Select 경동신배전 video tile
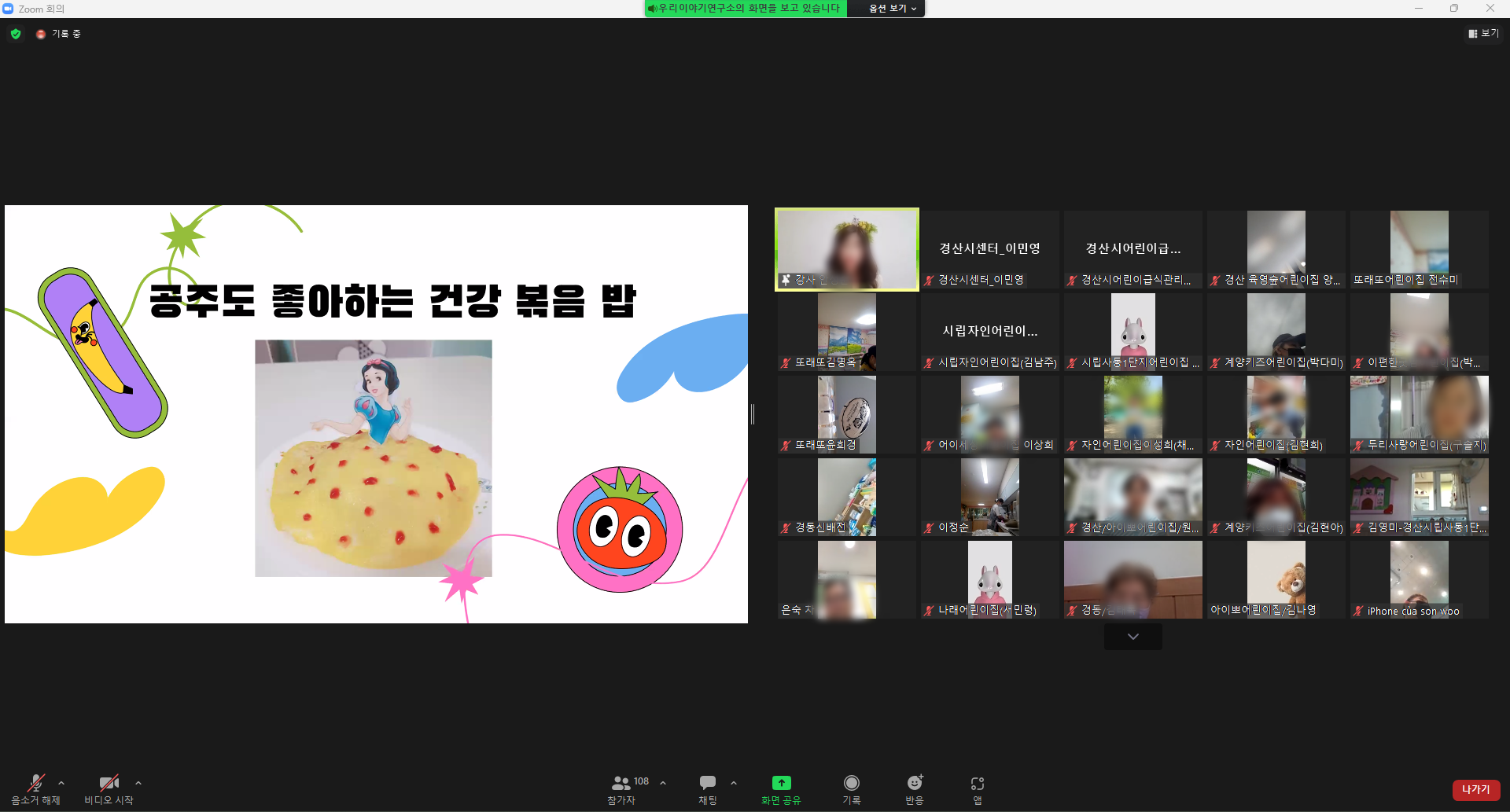Screen dimensions: 1510x812 pos(847,497)
